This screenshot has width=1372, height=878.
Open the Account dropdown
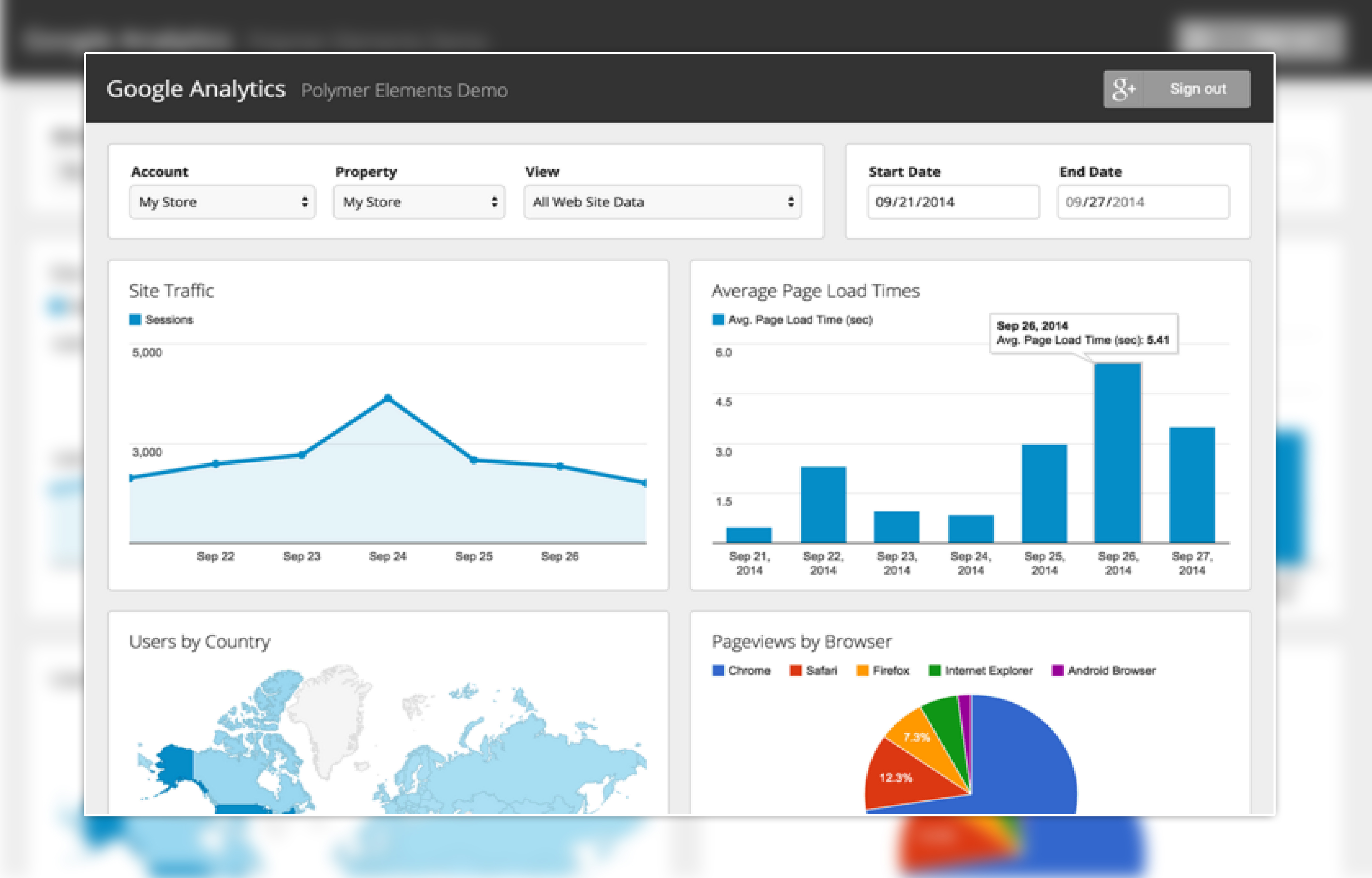click(222, 202)
